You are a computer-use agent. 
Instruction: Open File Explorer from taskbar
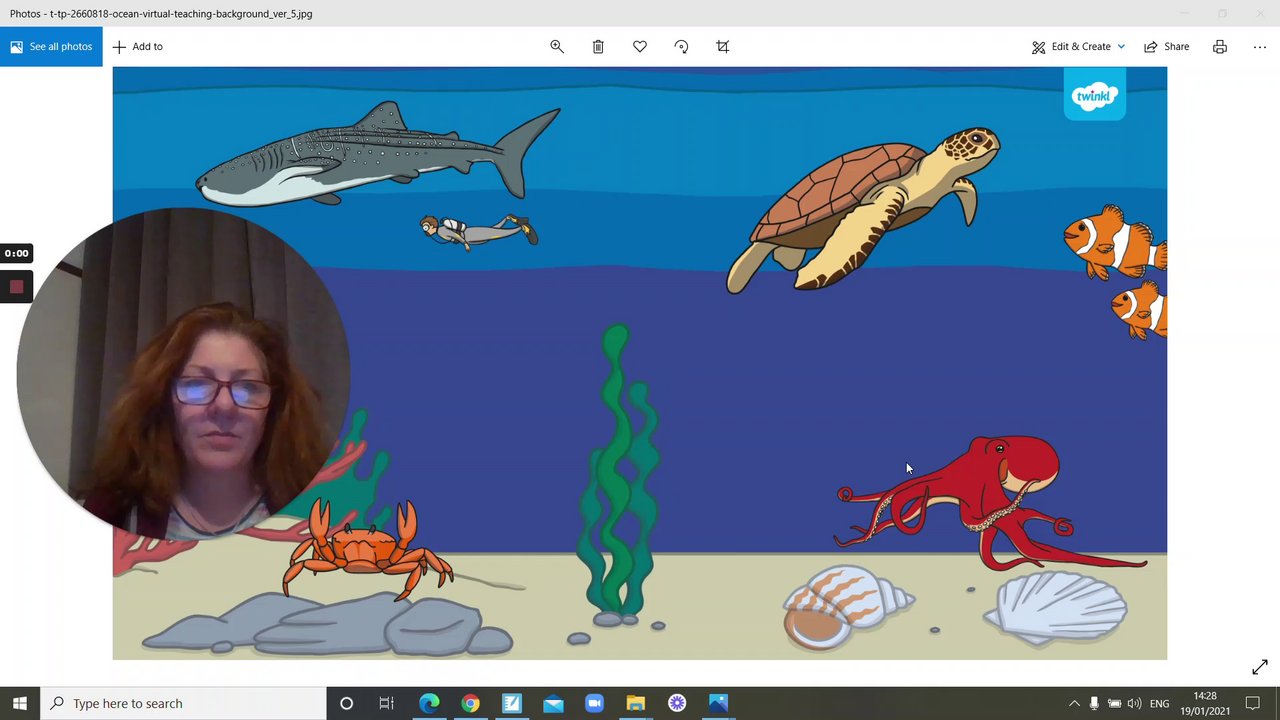click(636, 703)
